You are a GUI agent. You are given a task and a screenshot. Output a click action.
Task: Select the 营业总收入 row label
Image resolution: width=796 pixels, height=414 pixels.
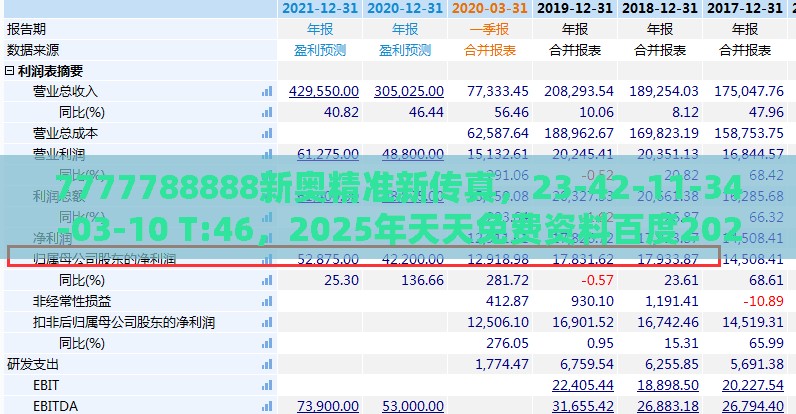click(x=65, y=91)
